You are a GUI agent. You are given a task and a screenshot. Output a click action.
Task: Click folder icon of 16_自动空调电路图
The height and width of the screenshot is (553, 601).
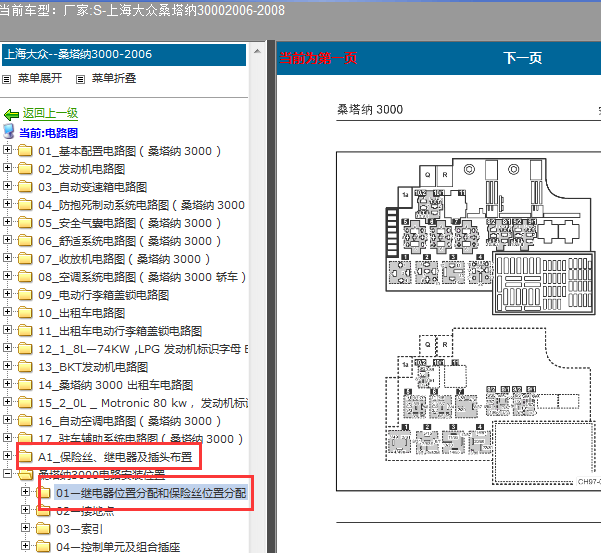coord(25,421)
